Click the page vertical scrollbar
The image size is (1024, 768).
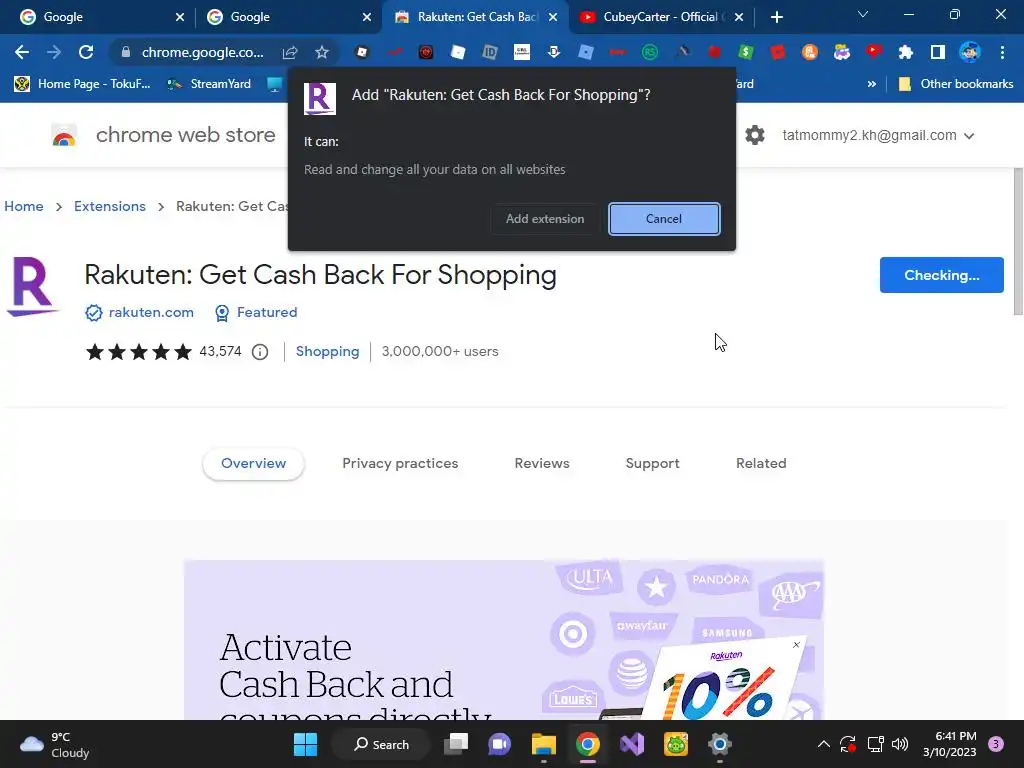(1017, 242)
